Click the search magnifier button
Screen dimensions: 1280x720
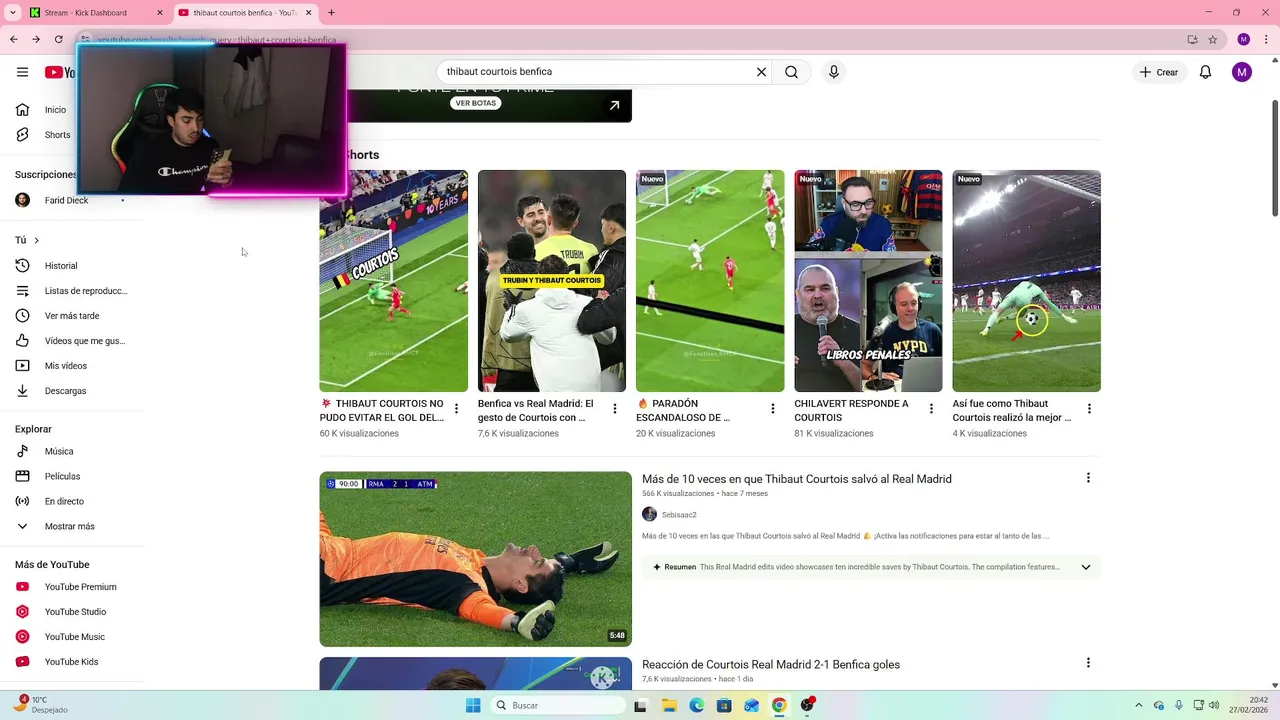click(x=791, y=72)
